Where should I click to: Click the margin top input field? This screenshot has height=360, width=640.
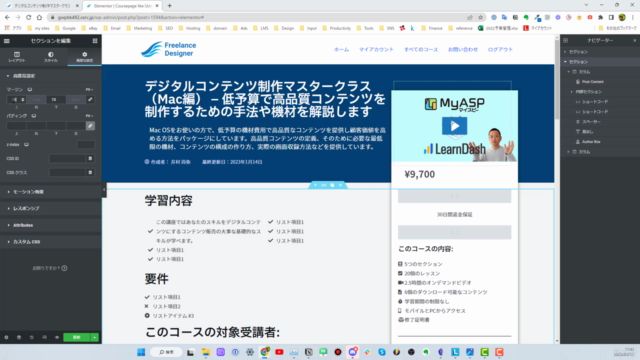tap(16, 99)
